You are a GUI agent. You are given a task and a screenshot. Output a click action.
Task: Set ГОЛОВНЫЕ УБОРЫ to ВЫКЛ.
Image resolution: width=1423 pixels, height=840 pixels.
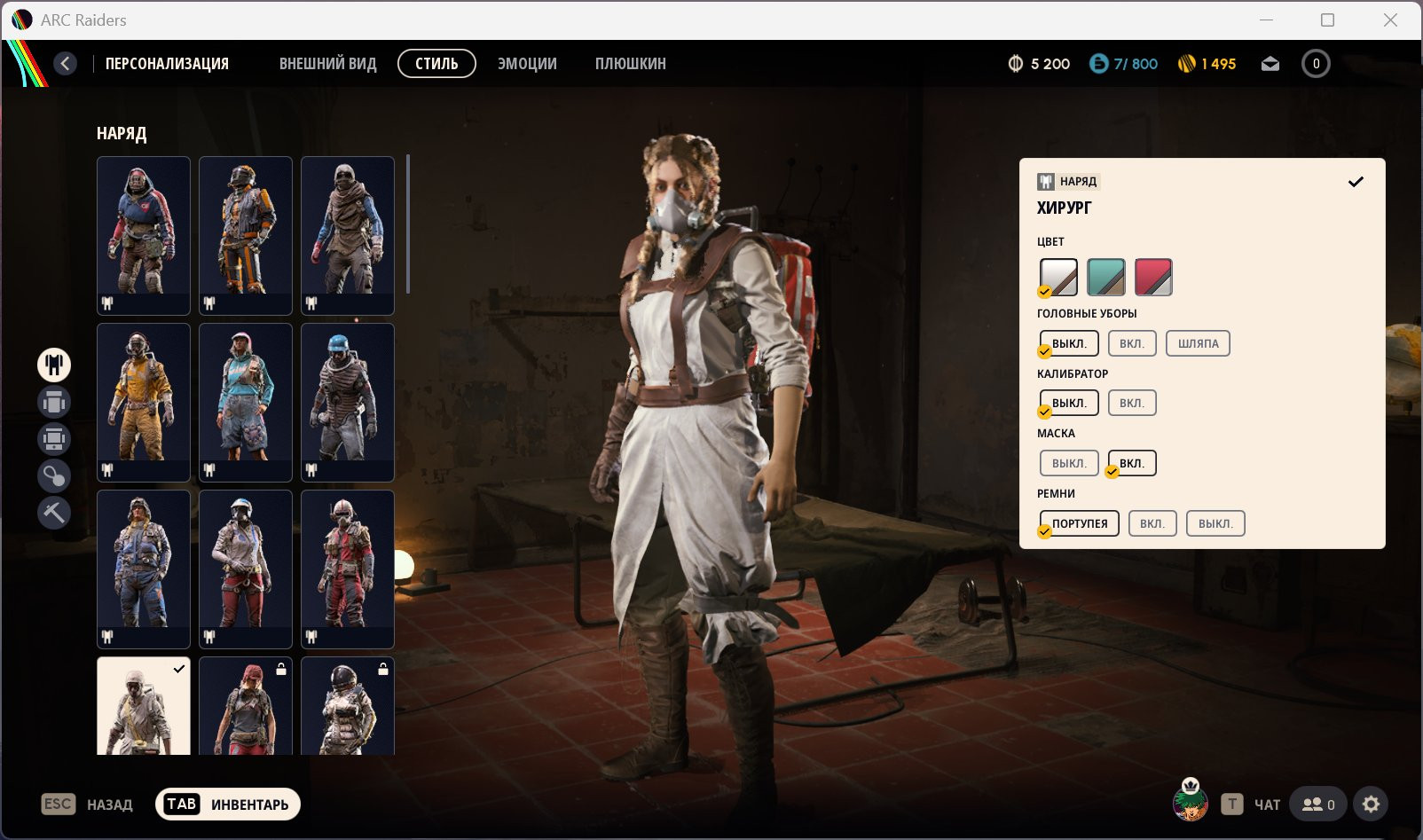click(x=1069, y=343)
